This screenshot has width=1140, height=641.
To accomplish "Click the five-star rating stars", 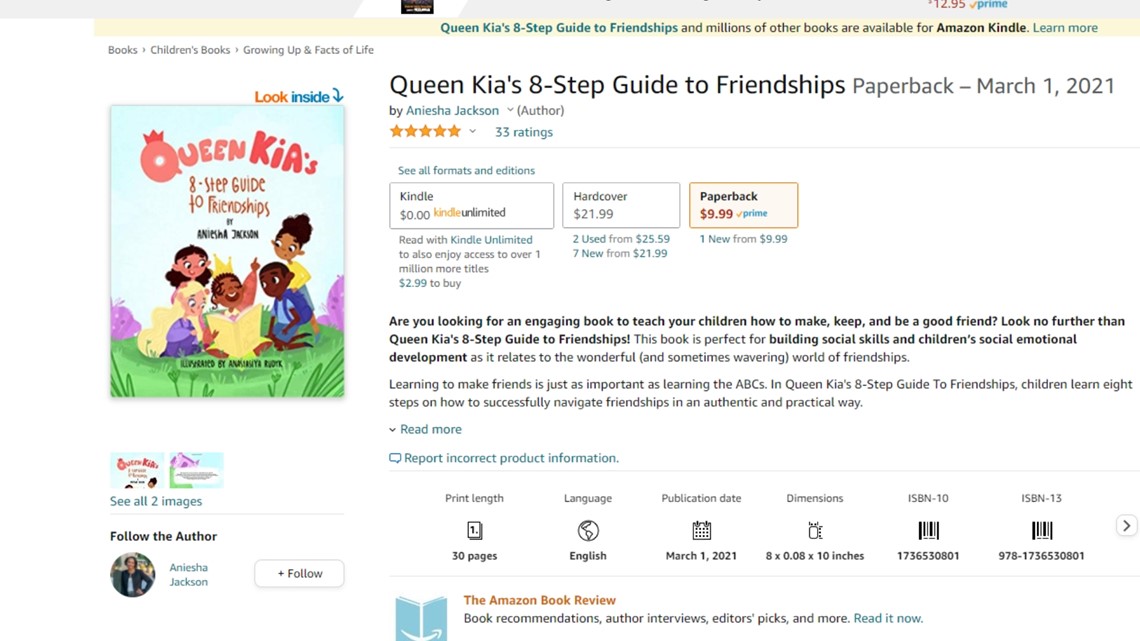I will coord(425,130).
